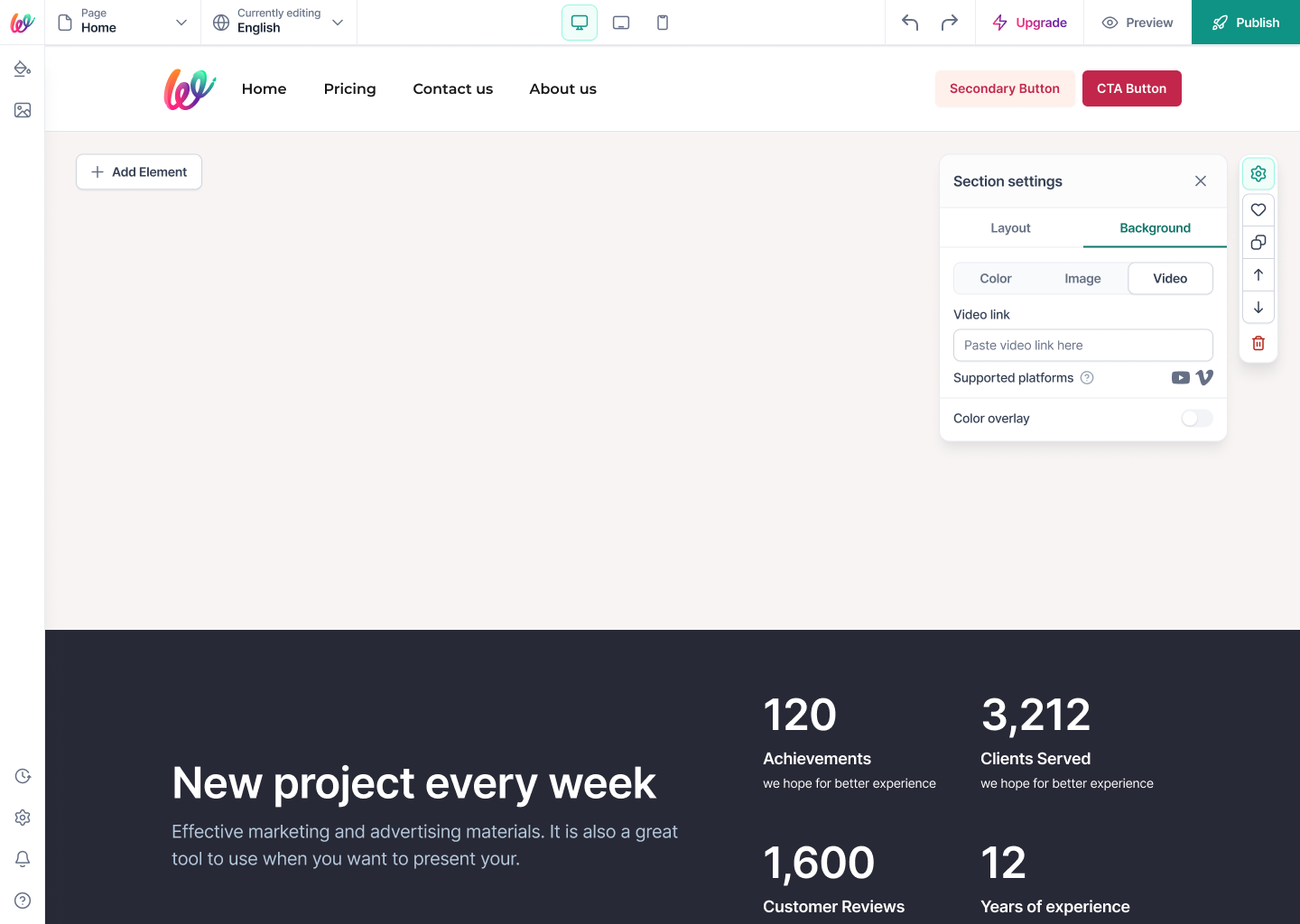Click the site logo in header preview
The image size is (1300, 924).
click(190, 89)
